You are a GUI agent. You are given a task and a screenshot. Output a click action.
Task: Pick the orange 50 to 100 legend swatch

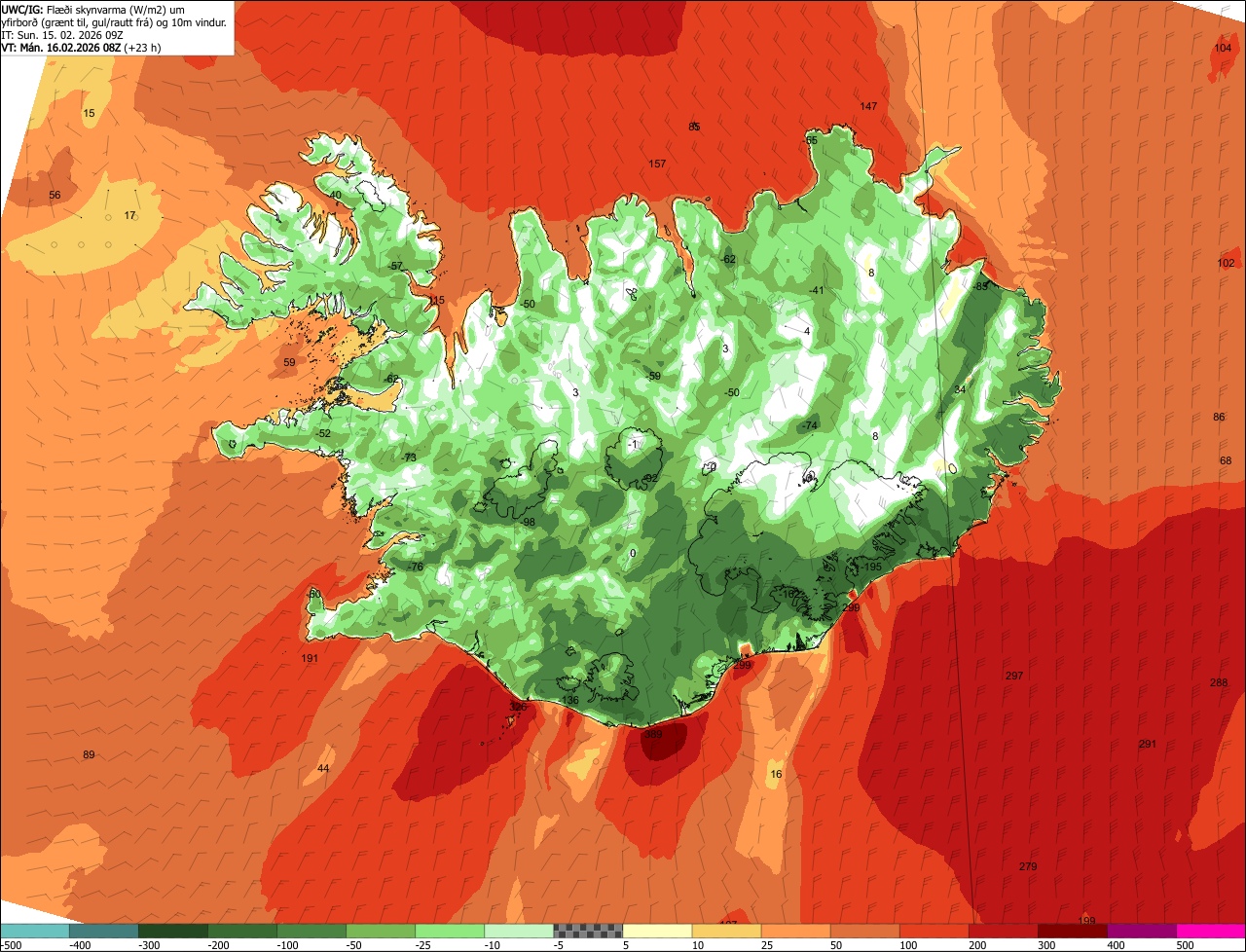point(864,931)
